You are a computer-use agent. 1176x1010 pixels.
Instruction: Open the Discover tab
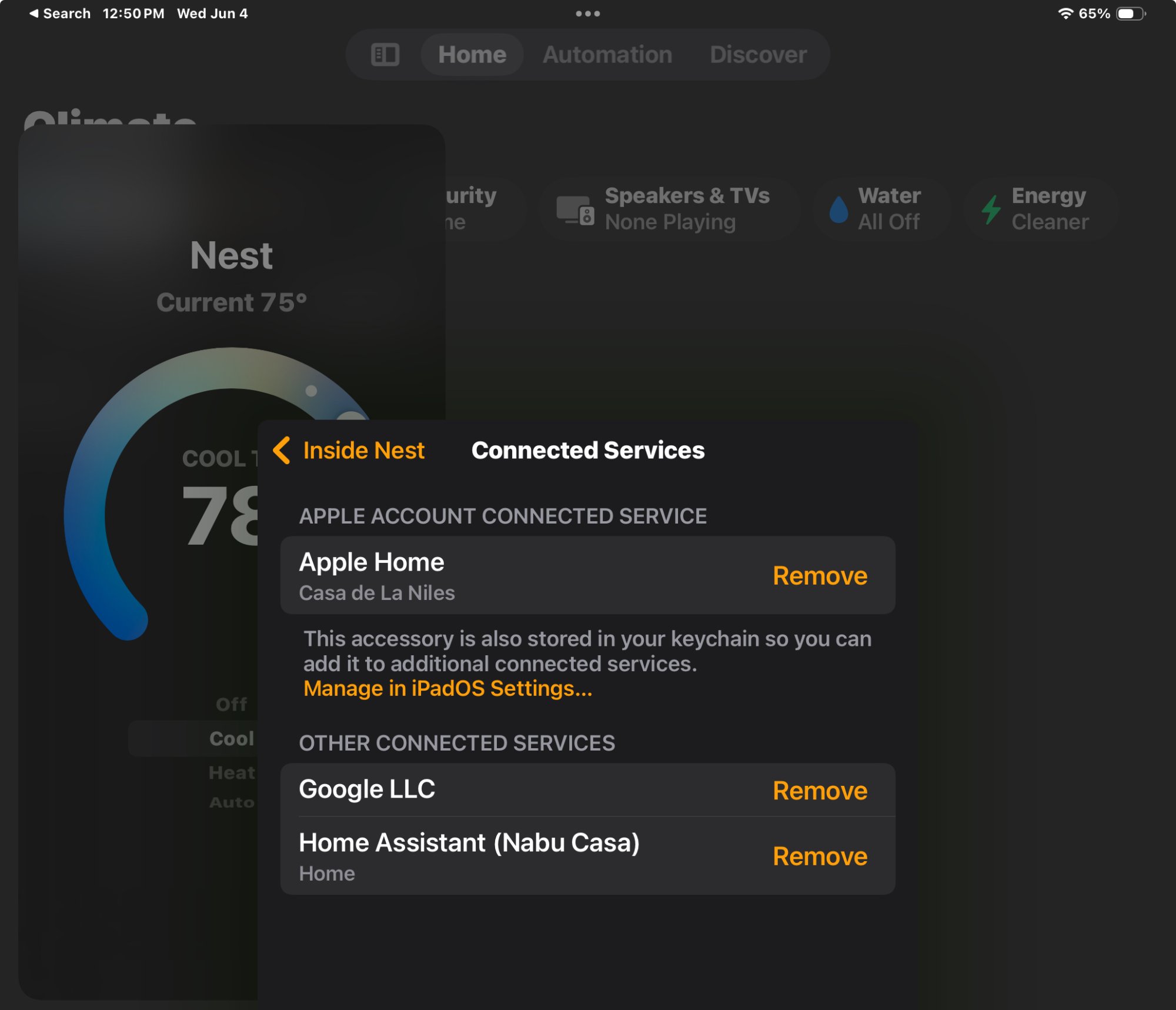click(758, 55)
